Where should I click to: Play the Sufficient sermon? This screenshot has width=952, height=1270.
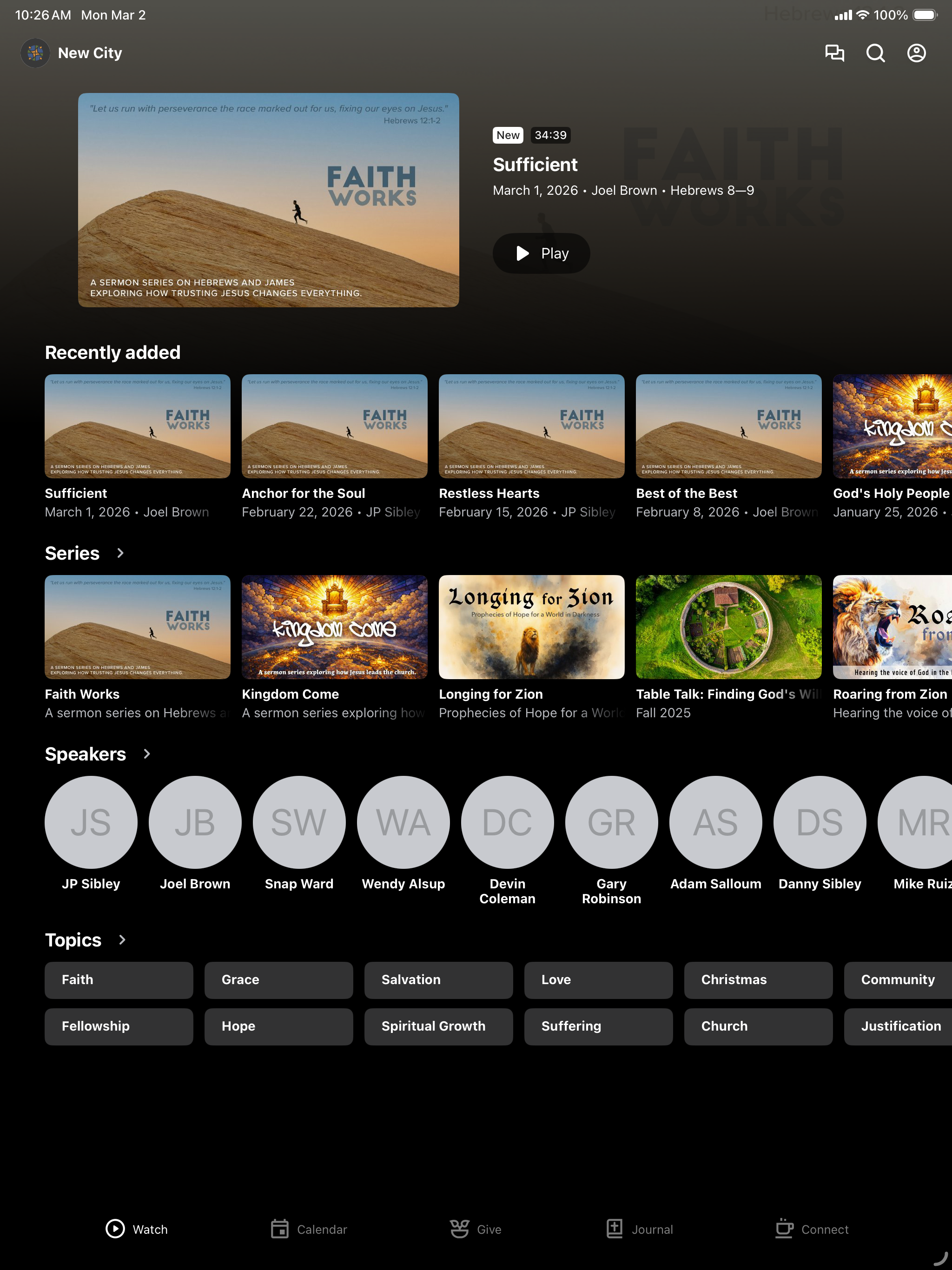[541, 253]
